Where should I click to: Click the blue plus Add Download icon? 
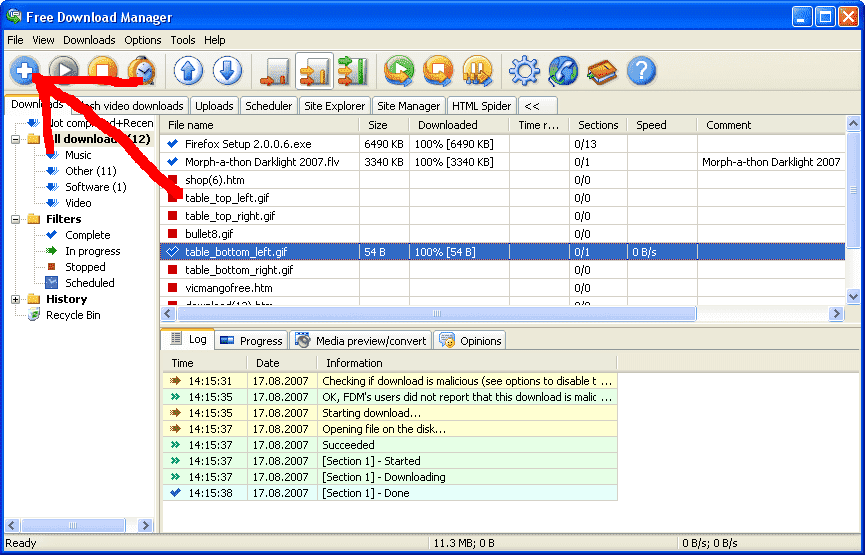coord(25,71)
